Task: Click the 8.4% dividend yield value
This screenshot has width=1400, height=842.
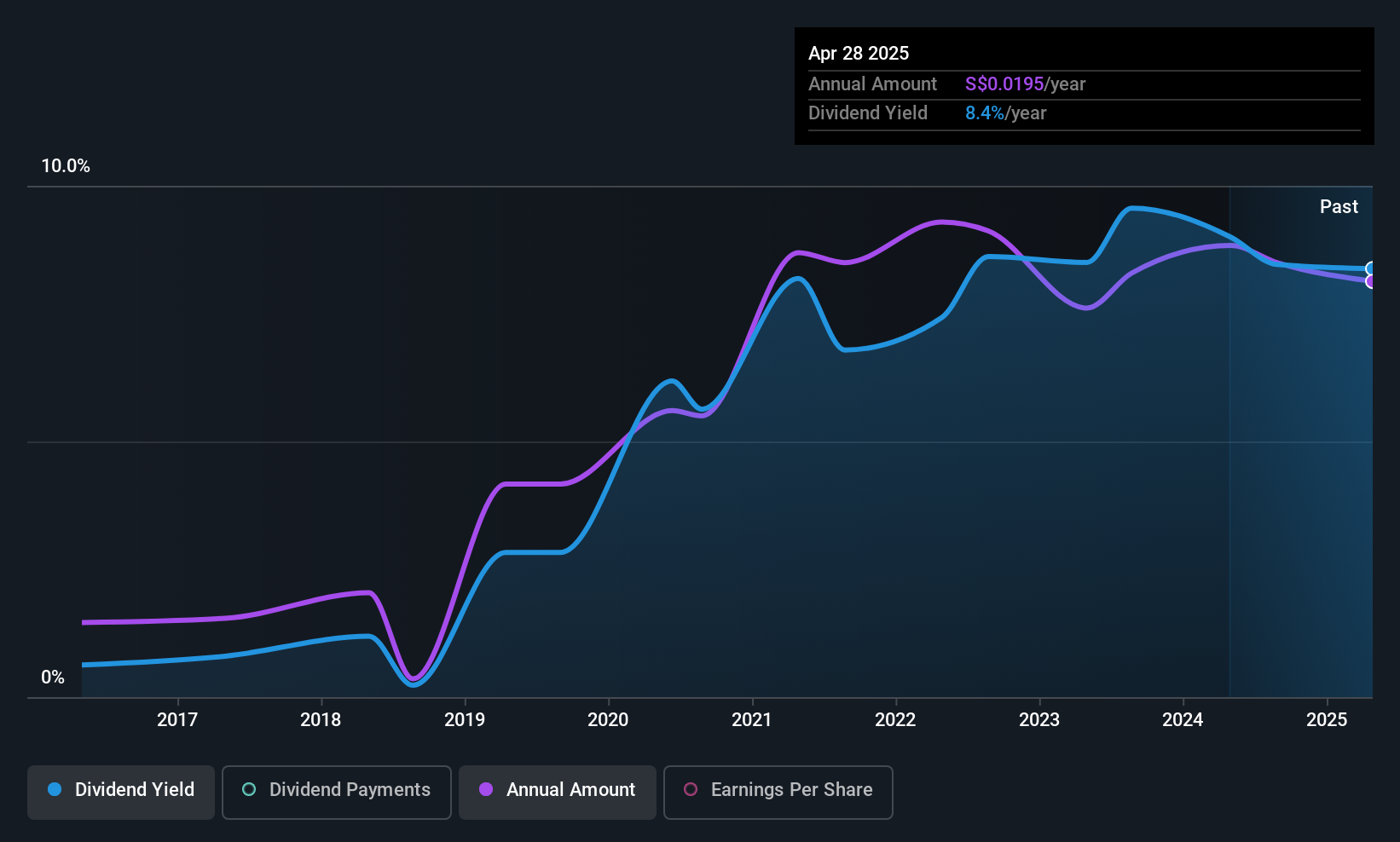Action: 985,113
